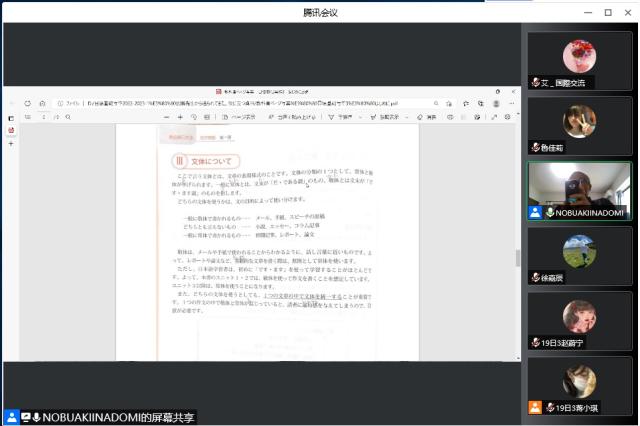Image resolution: width=640 pixels, height=426 pixels.
Task: Open PDF viewer settings gear
Action: pos(507,117)
